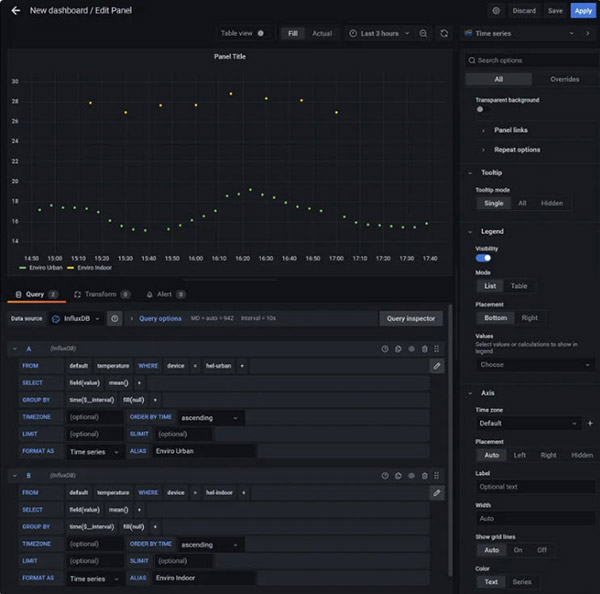Open dashboard settings gear icon
The image size is (600, 594).
pos(496,10)
